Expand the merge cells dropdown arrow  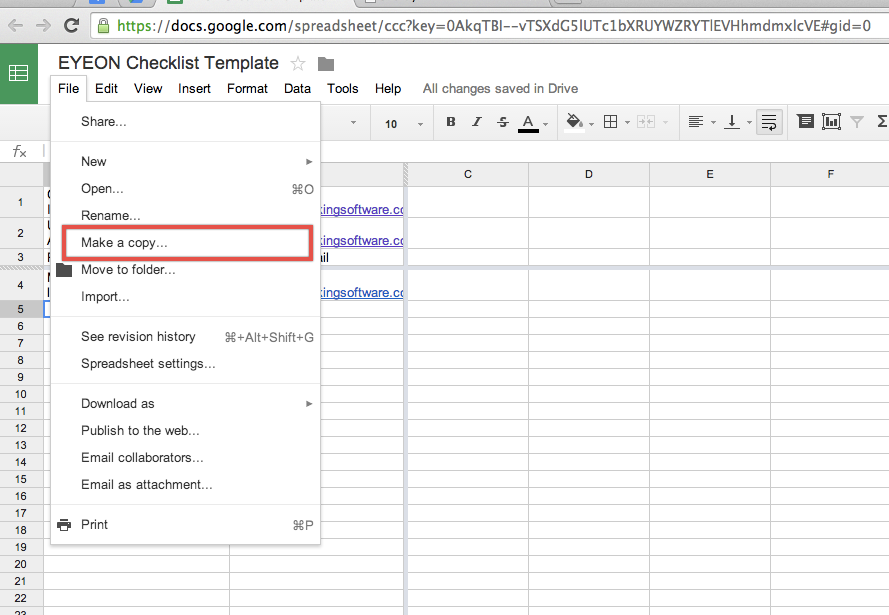point(665,122)
